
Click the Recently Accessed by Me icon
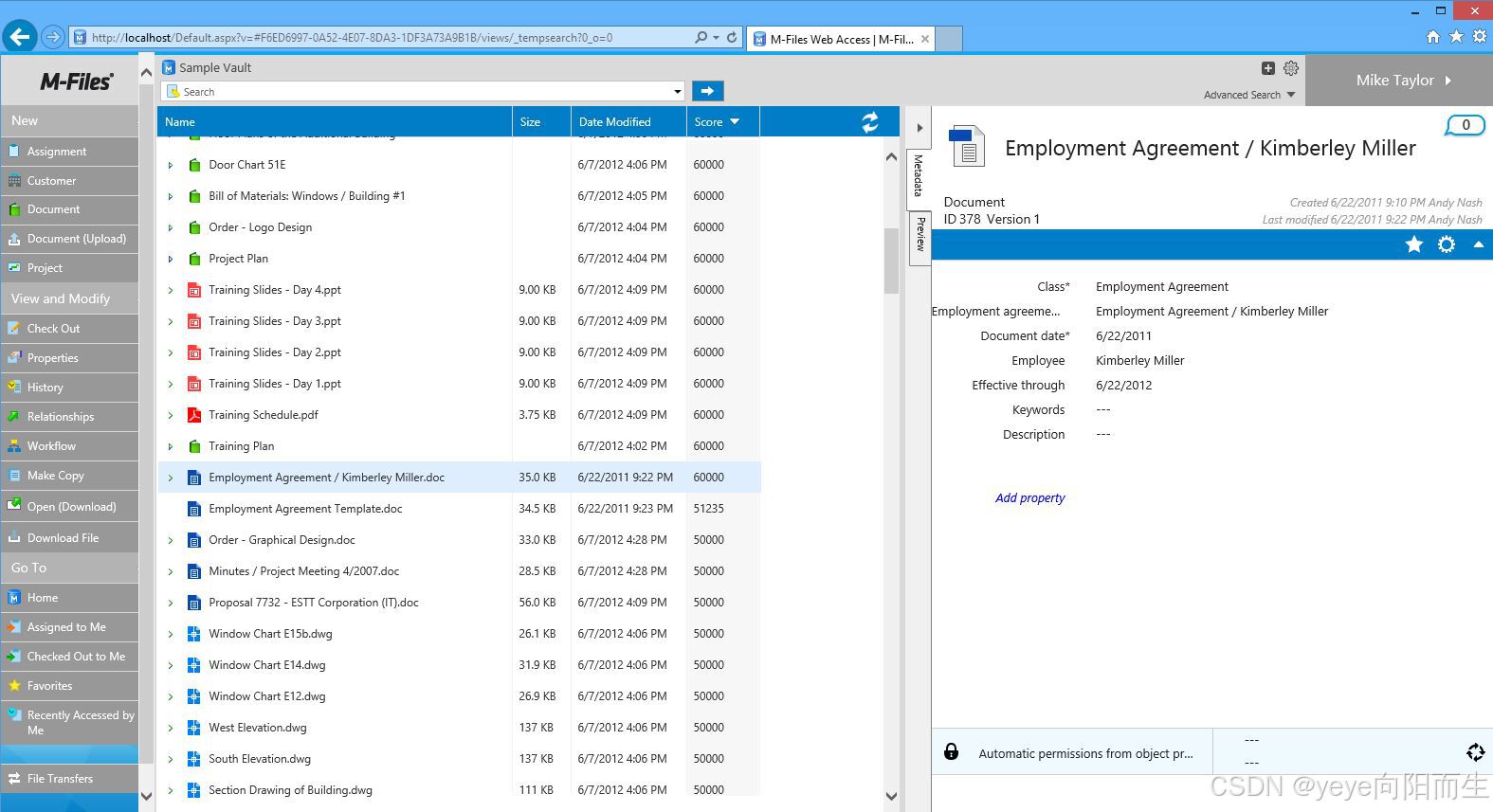pos(14,715)
